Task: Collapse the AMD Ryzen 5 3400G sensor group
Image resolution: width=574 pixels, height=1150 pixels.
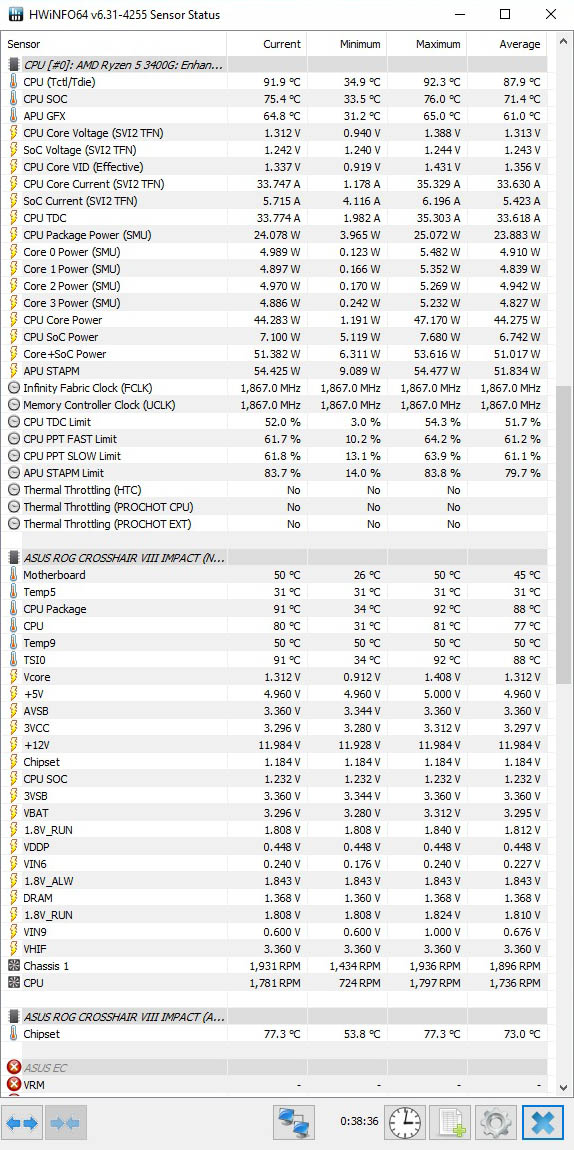Action: pyautogui.click(x=14, y=65)
